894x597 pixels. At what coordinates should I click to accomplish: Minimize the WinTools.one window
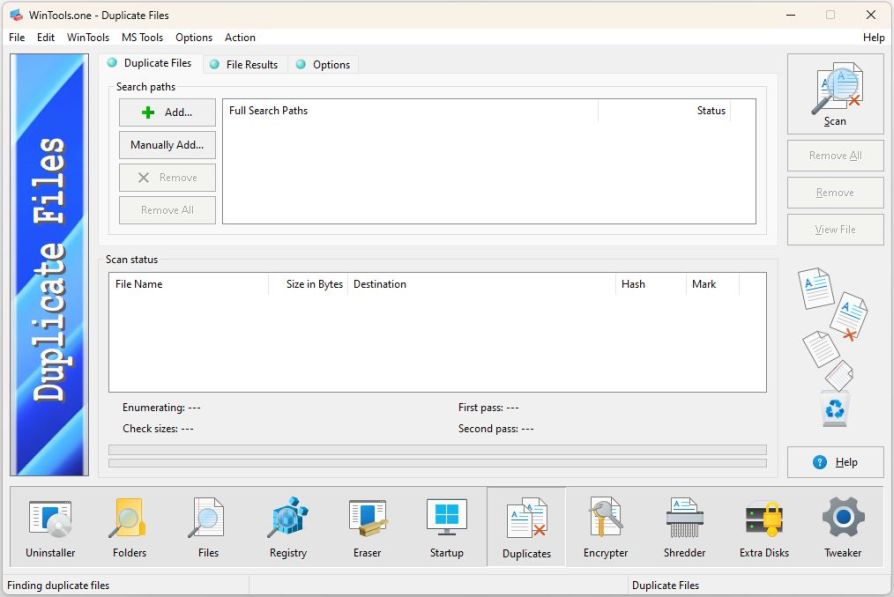[x=791, y=15]
